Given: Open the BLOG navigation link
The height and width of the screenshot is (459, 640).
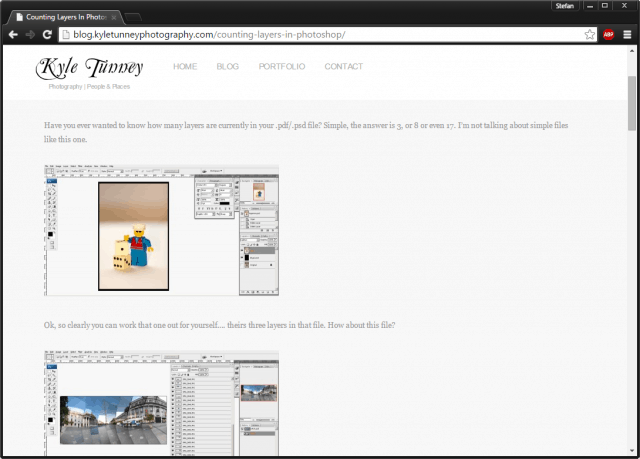Looking at the screenshot, I should click(x=227, y=67).
